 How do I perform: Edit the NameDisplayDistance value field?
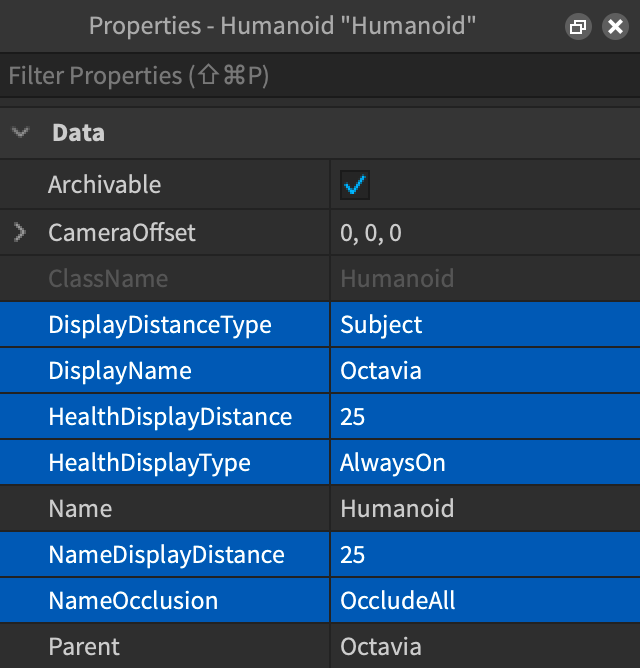[484, 555]
